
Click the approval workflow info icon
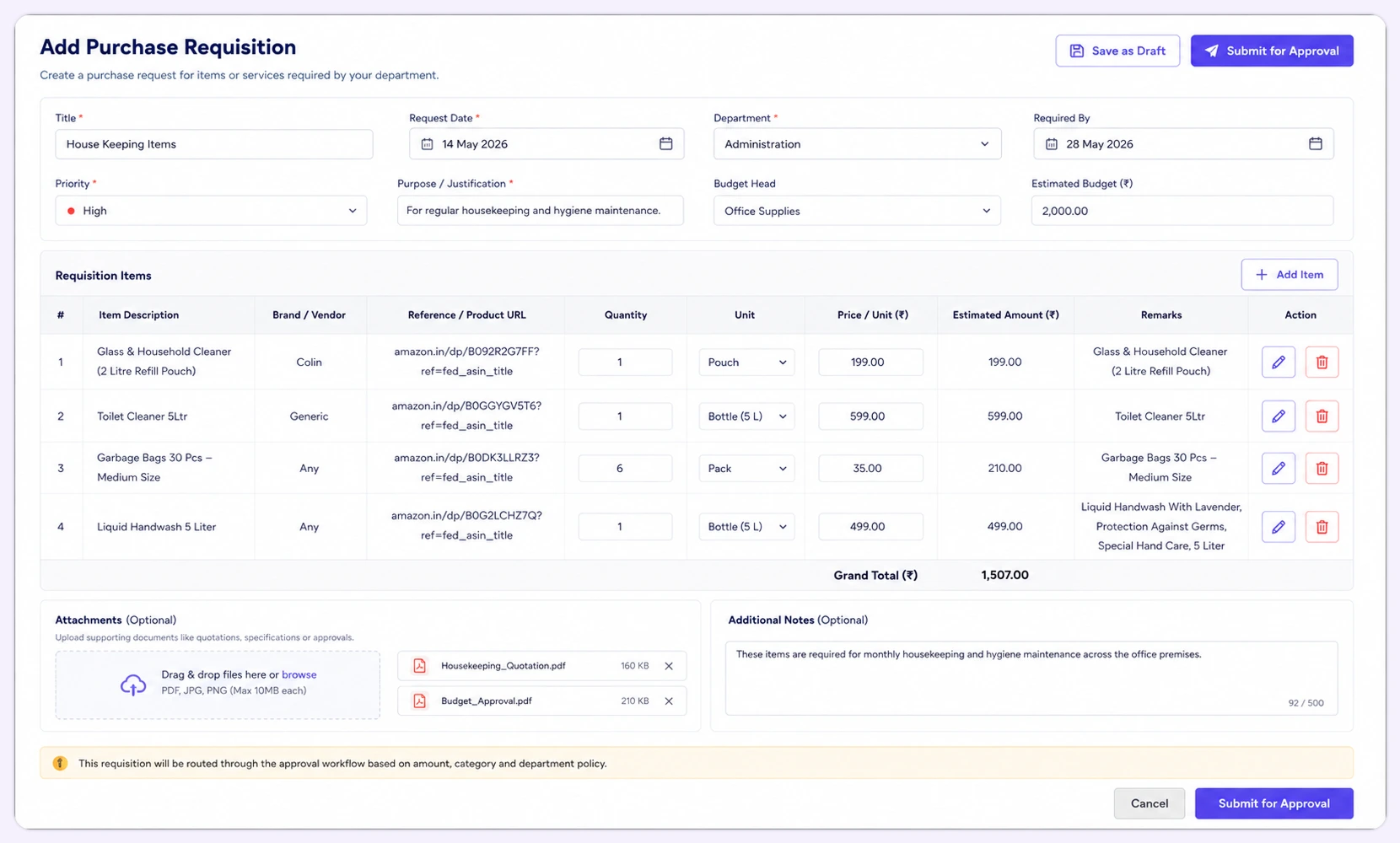pyautogui.click(x=60, y=763)
